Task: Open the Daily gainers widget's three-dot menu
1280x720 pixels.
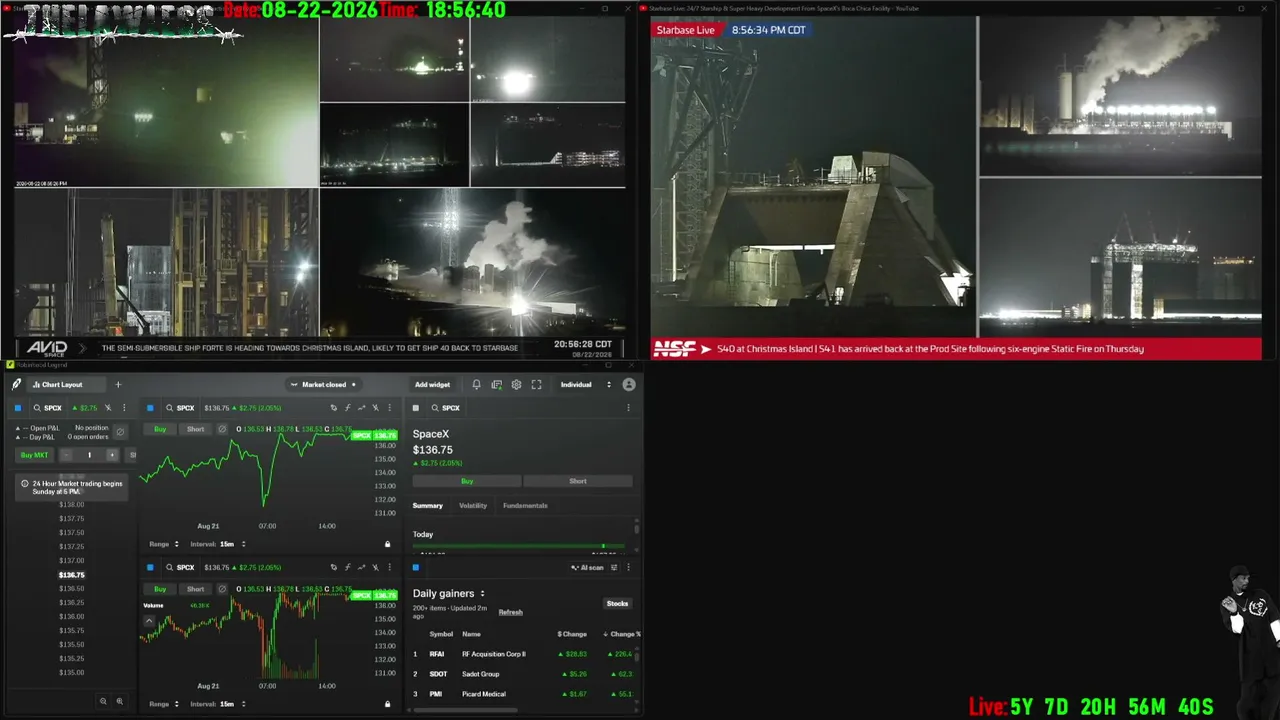Action: [628, 567]
